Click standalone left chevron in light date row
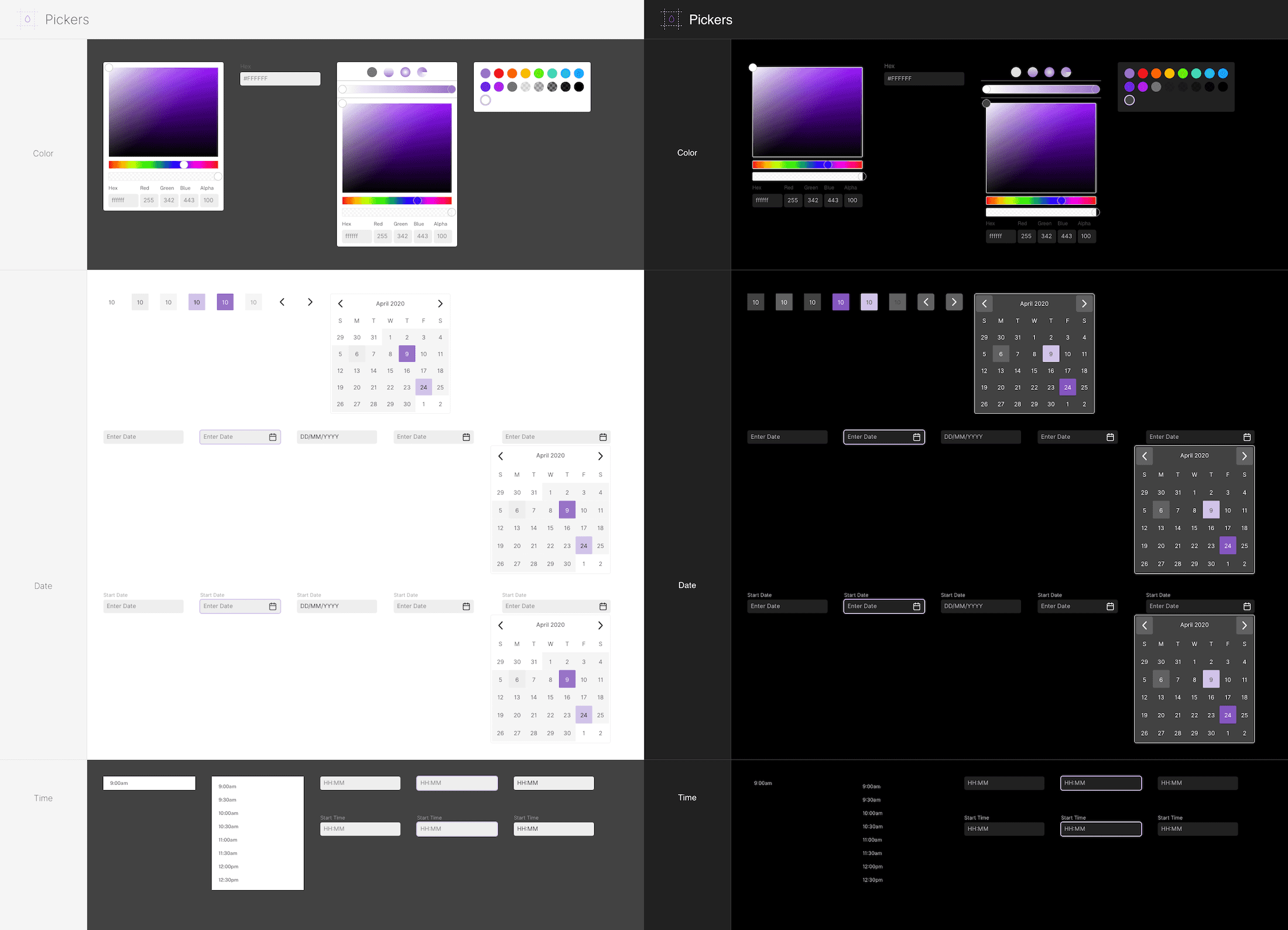 tap(282, 302)
